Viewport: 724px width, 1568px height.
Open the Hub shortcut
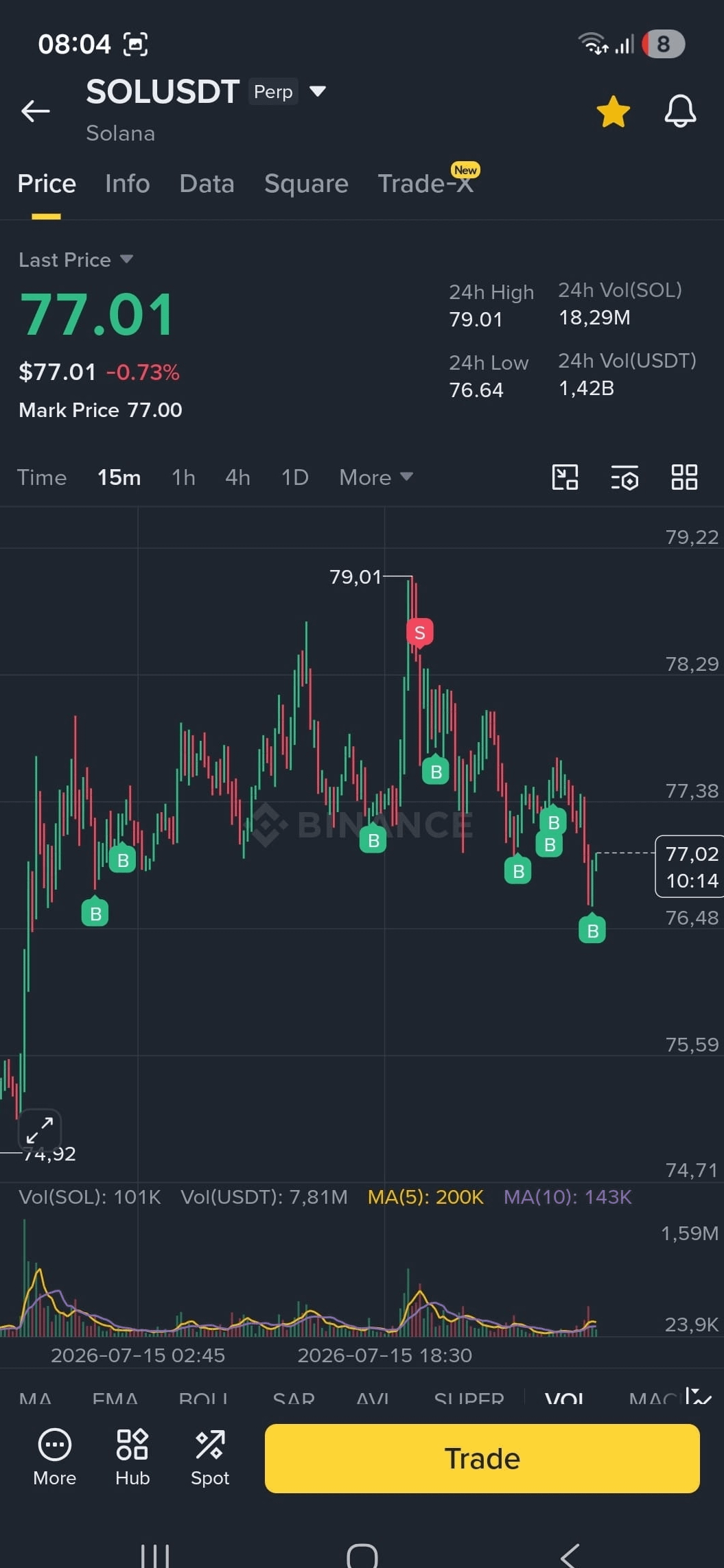pyautogui.click(x=132, y=1458)
